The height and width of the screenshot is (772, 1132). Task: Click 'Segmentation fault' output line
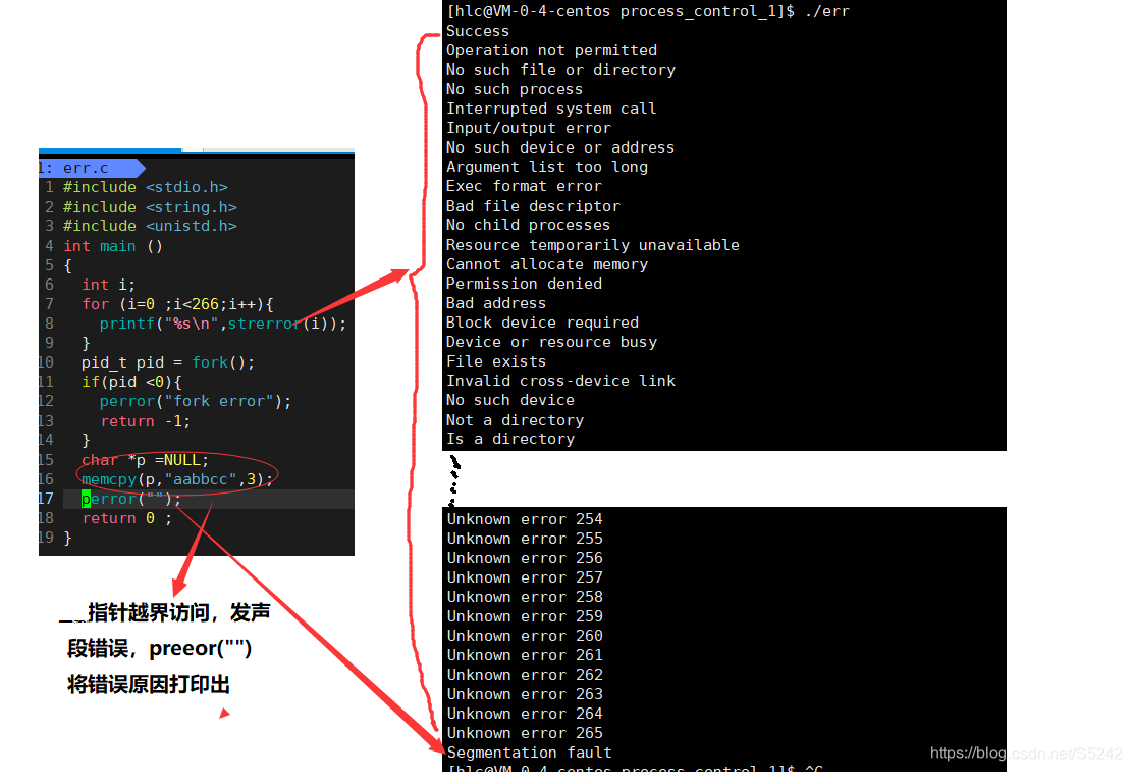(x=529, y=753)
